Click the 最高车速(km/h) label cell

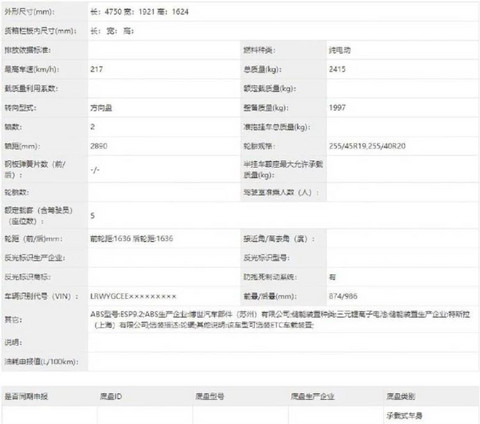[x=45, y=69]
